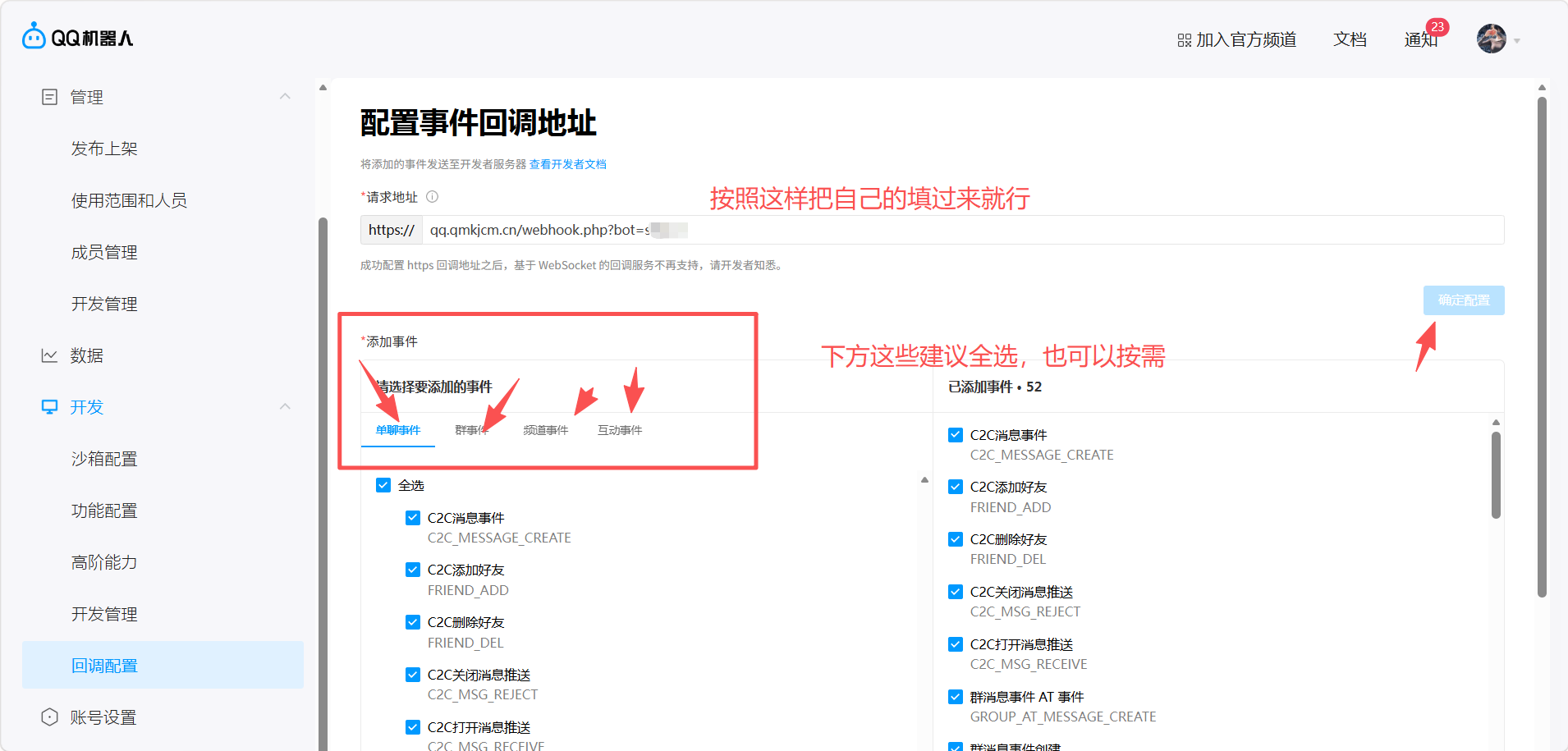Open 开发管理 under the 管理 section
Image resolution: width=1568 pixels, height=751 pixels.
coord(104,304)
